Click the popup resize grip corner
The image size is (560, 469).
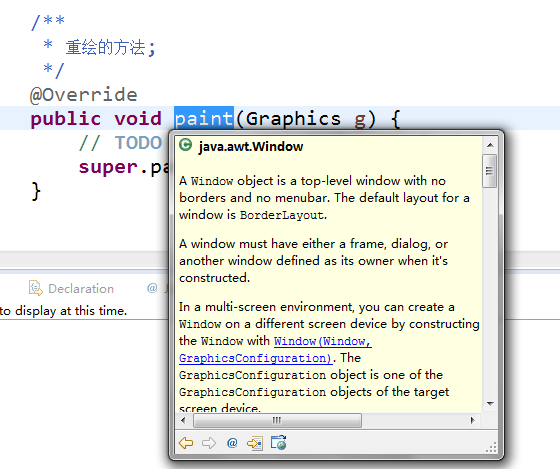491,447
